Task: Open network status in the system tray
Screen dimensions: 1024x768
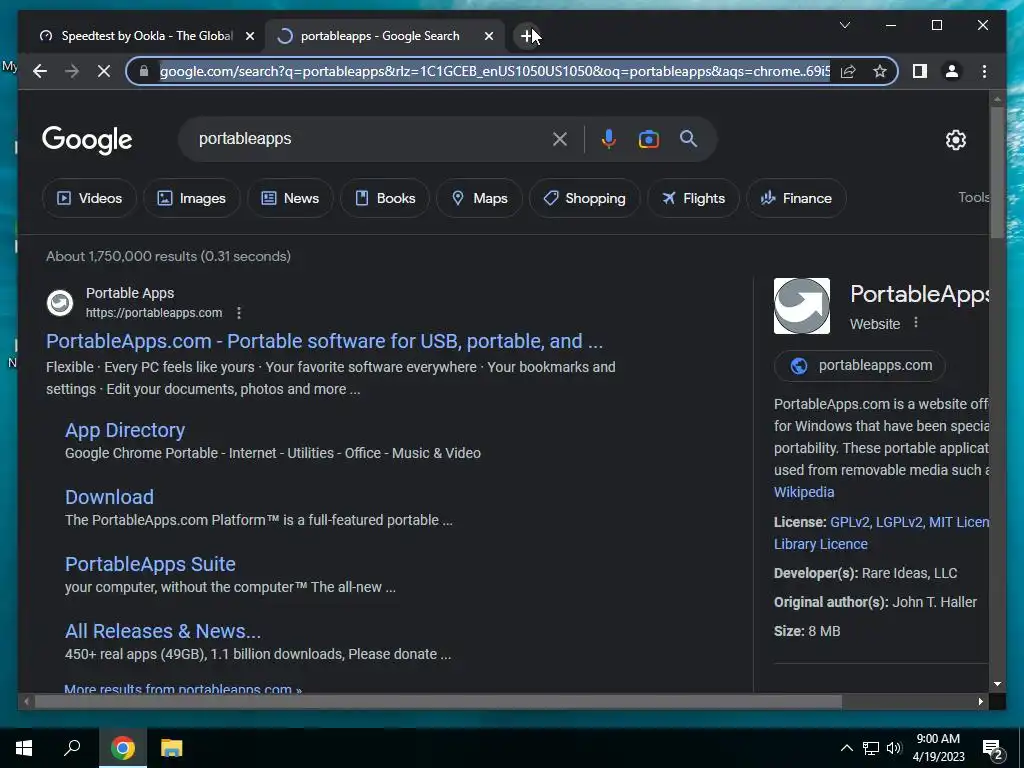Action: [x=871, y=748]
